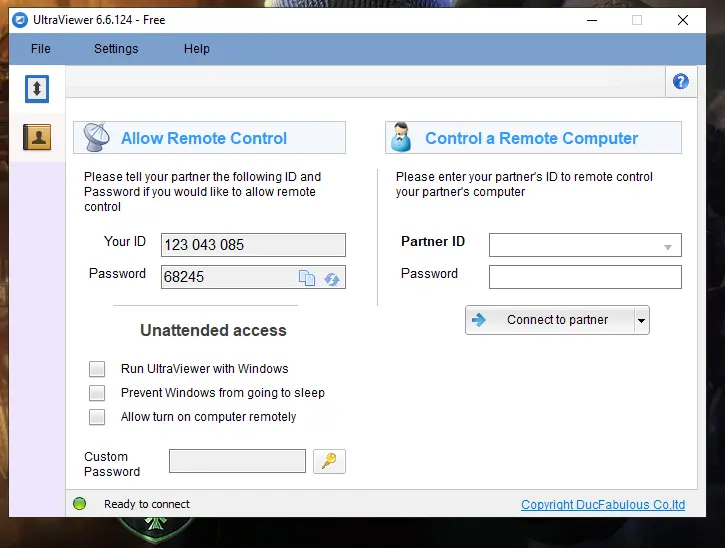Close the UltraViewer window

click(682, 20)
